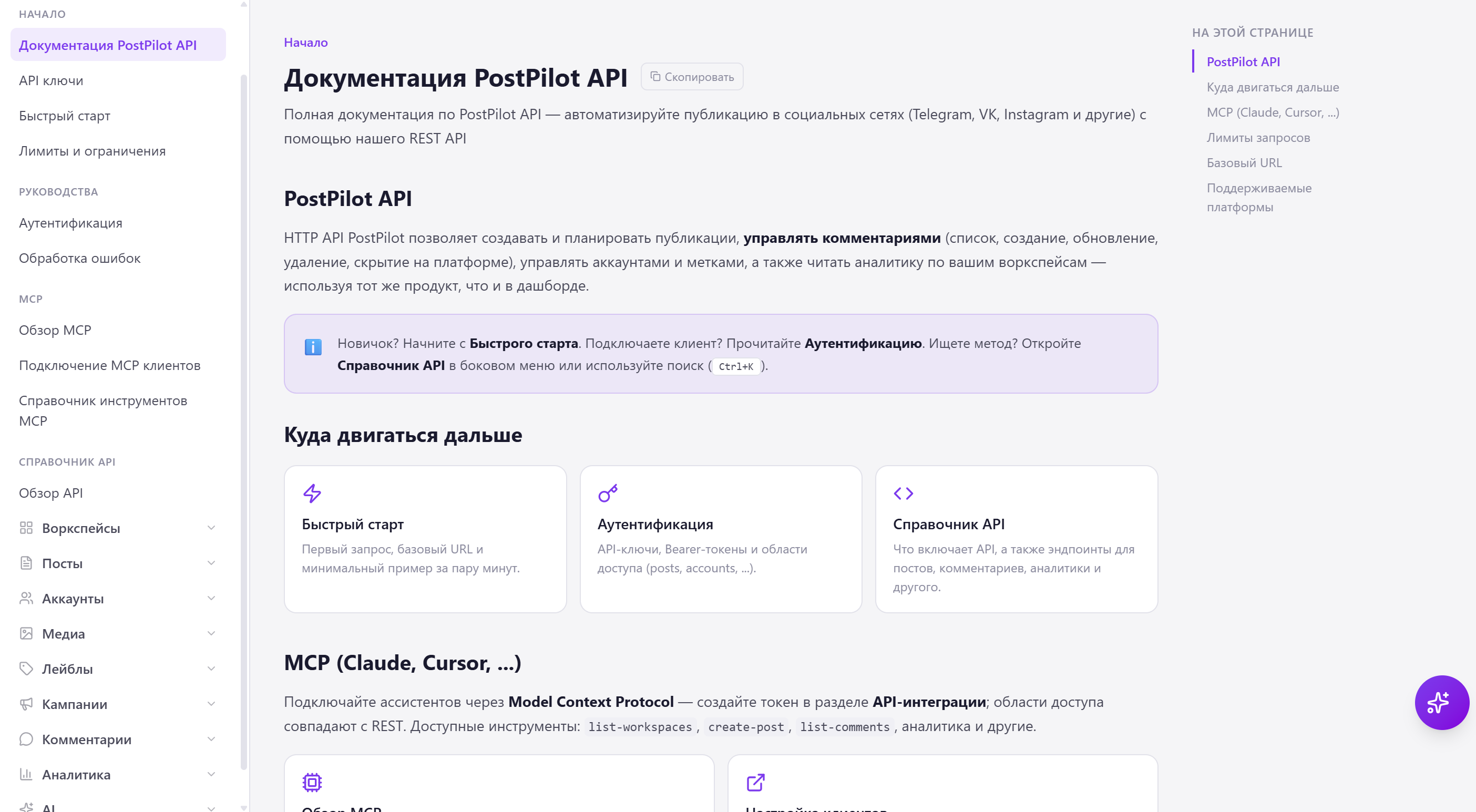
Task: Click the Ctrl+K shortcut badge
Action: [x=736, y=366]
